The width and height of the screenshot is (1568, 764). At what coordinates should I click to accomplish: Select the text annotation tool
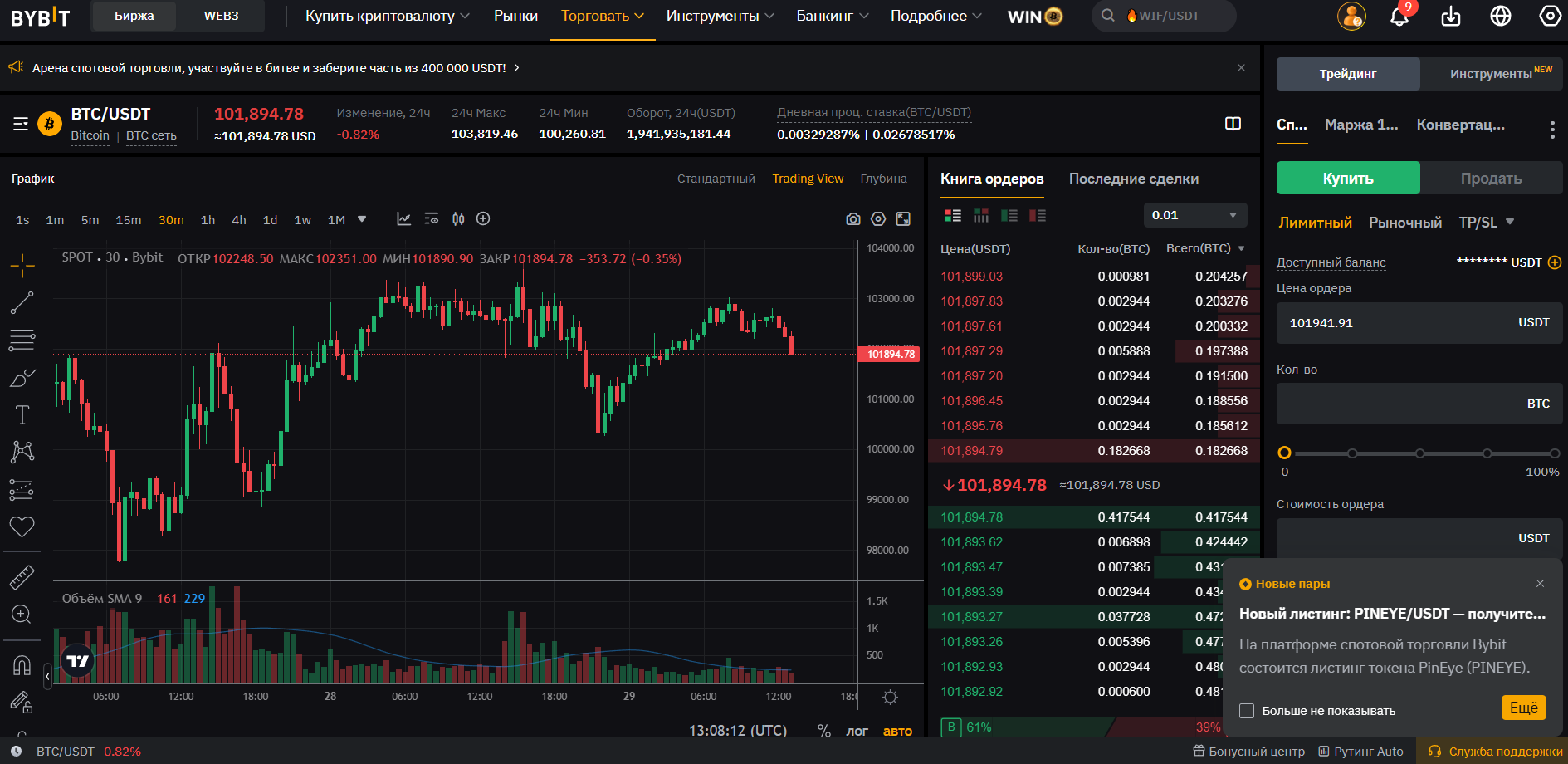[x=22, y=414]
